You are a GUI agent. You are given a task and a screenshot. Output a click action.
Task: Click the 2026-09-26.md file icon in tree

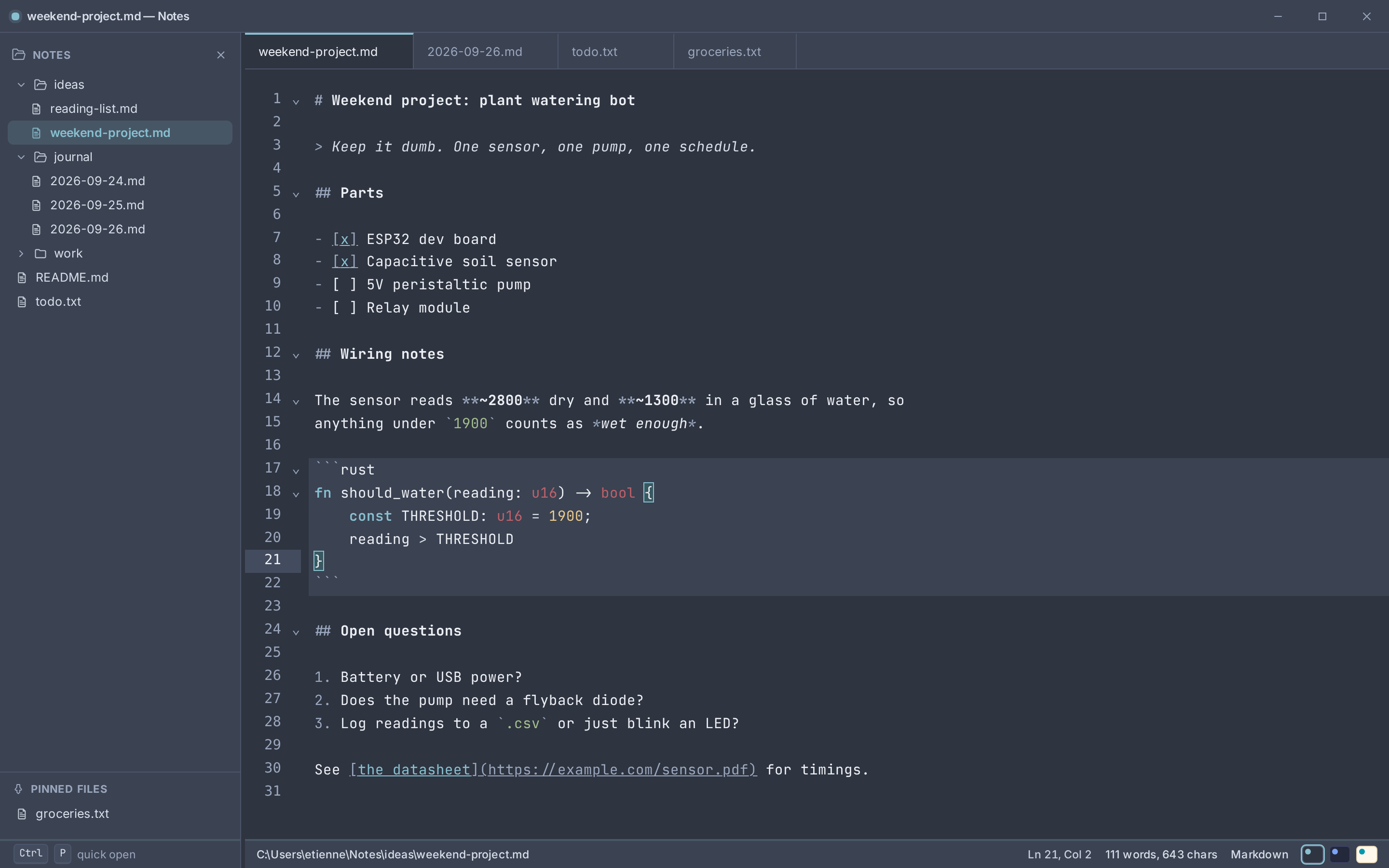36,230
